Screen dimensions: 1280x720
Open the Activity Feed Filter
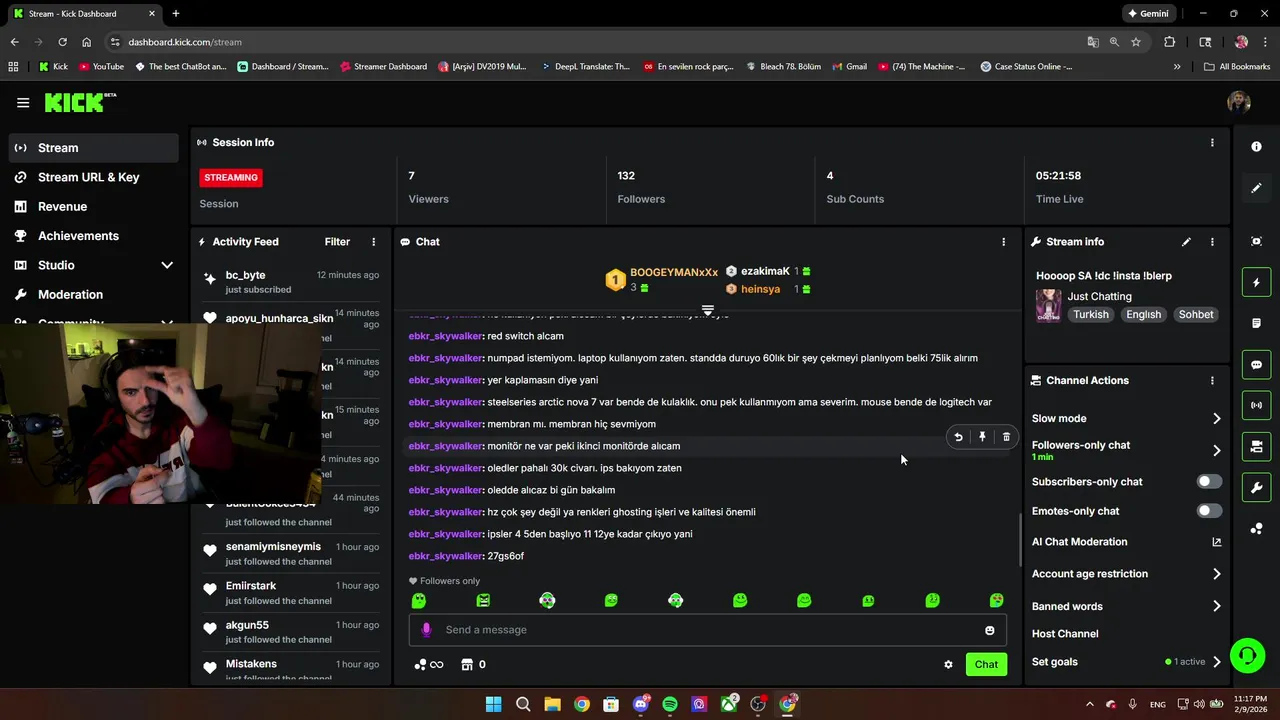tap(337, 242)
